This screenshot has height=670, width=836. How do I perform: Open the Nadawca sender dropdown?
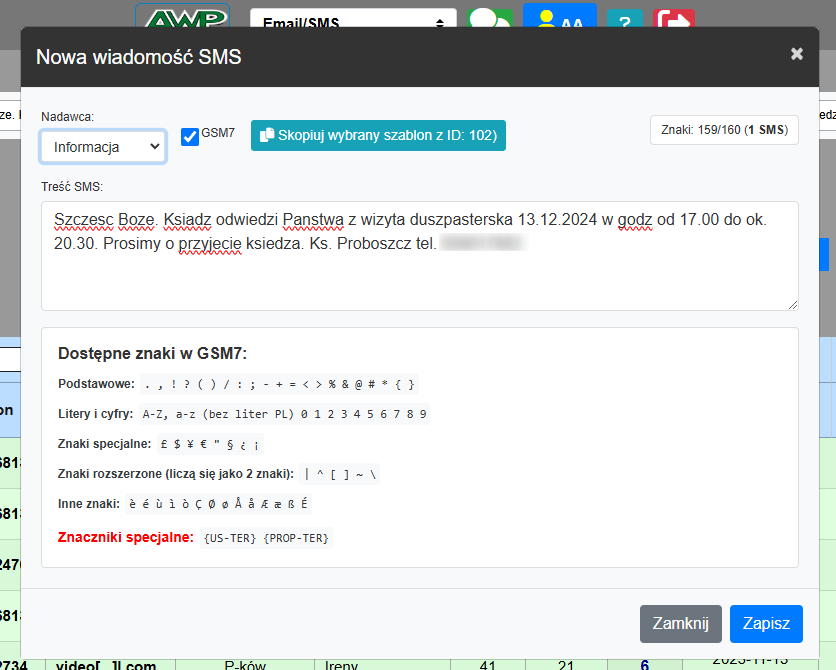[x=103, y=146]
